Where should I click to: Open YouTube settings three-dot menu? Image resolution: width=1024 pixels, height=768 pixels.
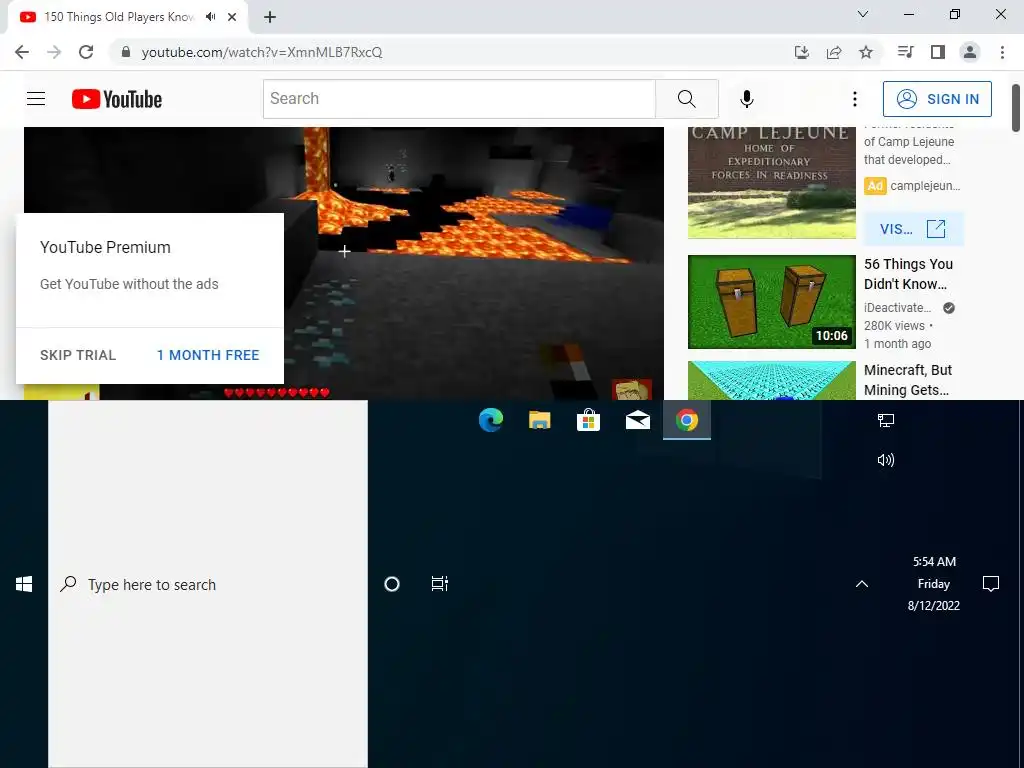point(854,99)
